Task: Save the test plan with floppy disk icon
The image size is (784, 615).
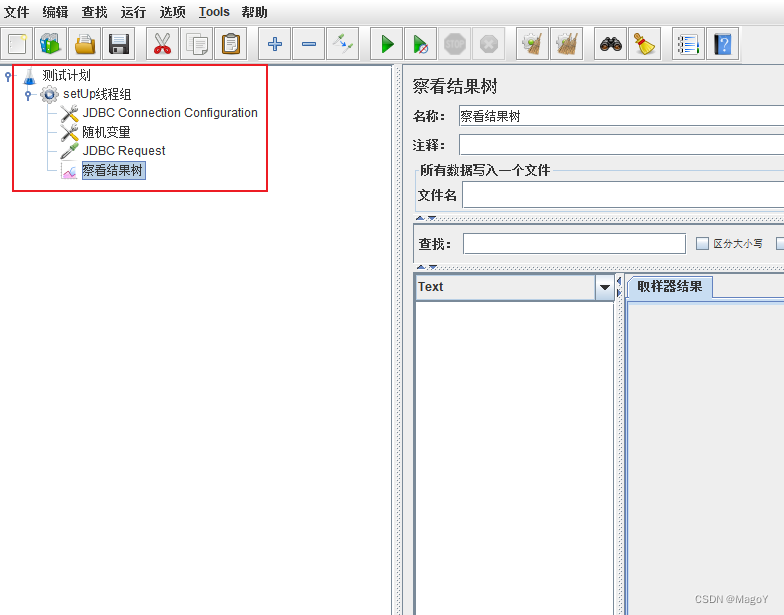Action: coord(118,44)
